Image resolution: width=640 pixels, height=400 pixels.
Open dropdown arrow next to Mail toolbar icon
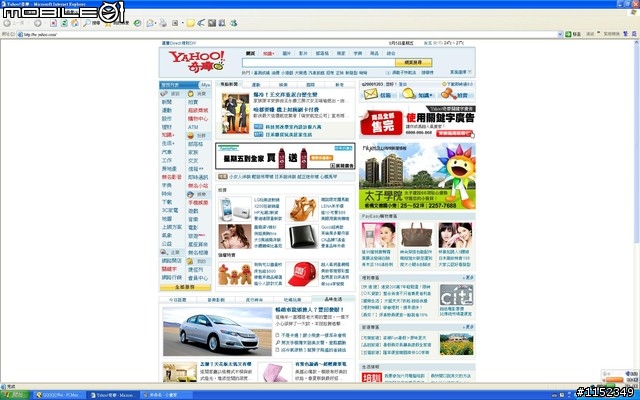156,23
